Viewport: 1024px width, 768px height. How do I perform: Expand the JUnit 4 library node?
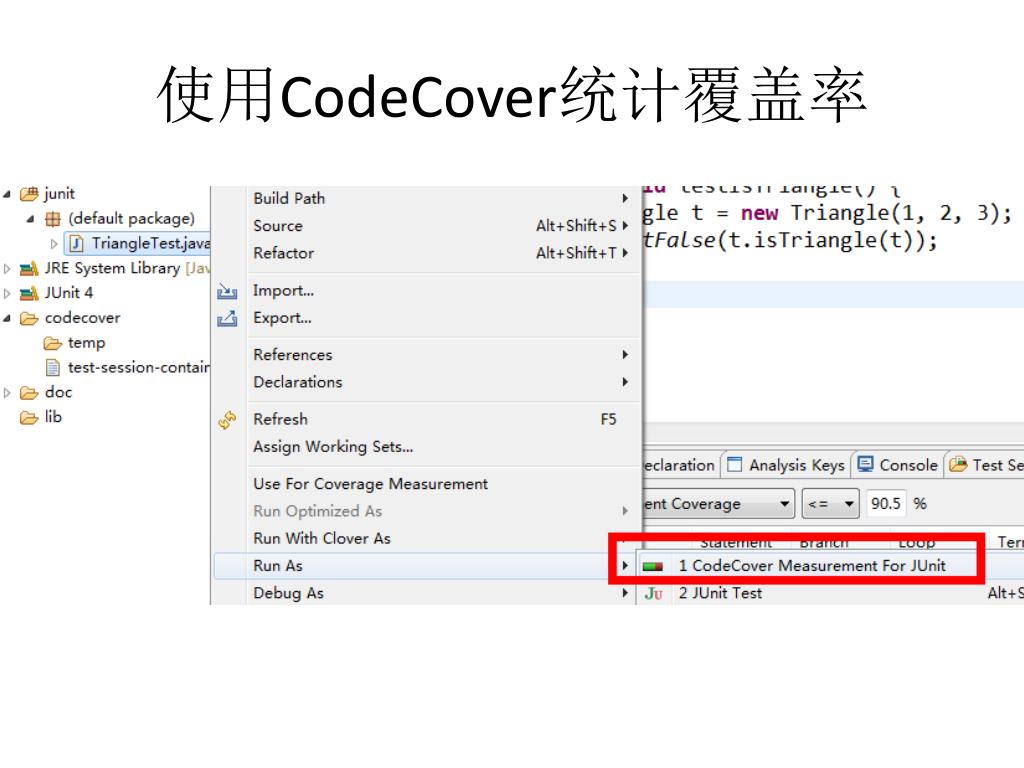(7, 293)
